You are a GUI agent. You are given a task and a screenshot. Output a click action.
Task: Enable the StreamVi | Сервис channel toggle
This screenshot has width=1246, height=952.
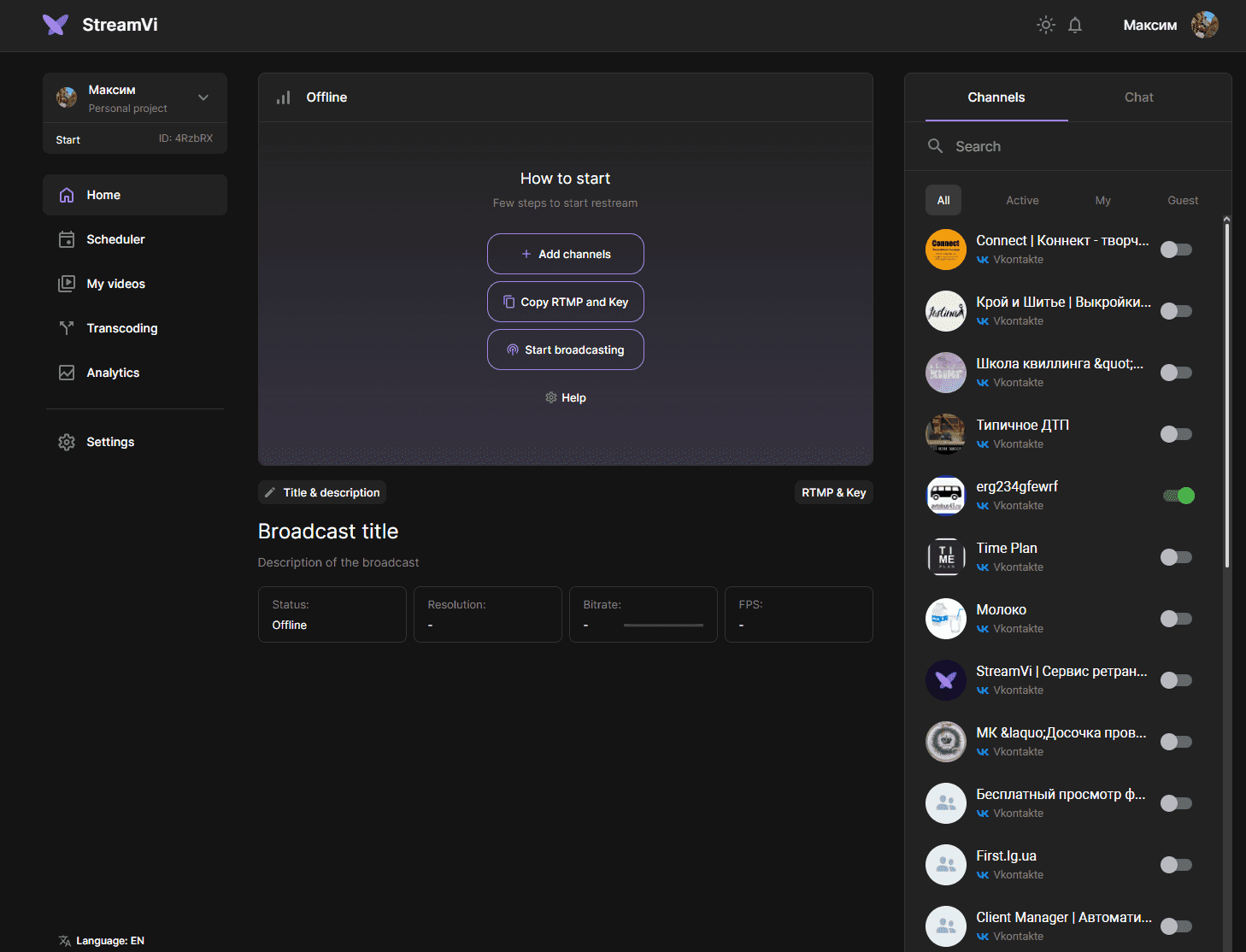point(1176,680)
